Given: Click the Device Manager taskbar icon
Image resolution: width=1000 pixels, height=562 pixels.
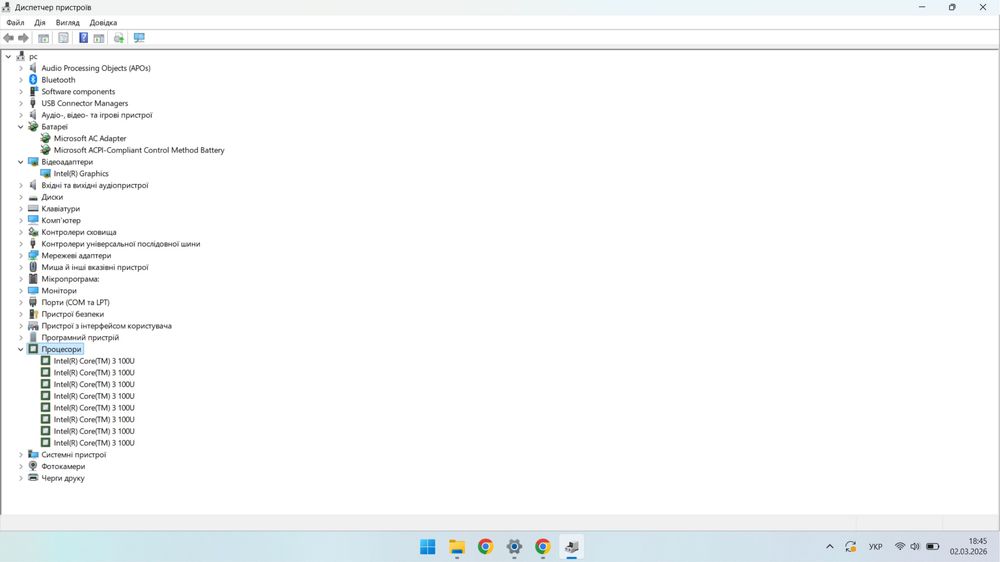Looking at the screenshot, I should tap(571, 547).
